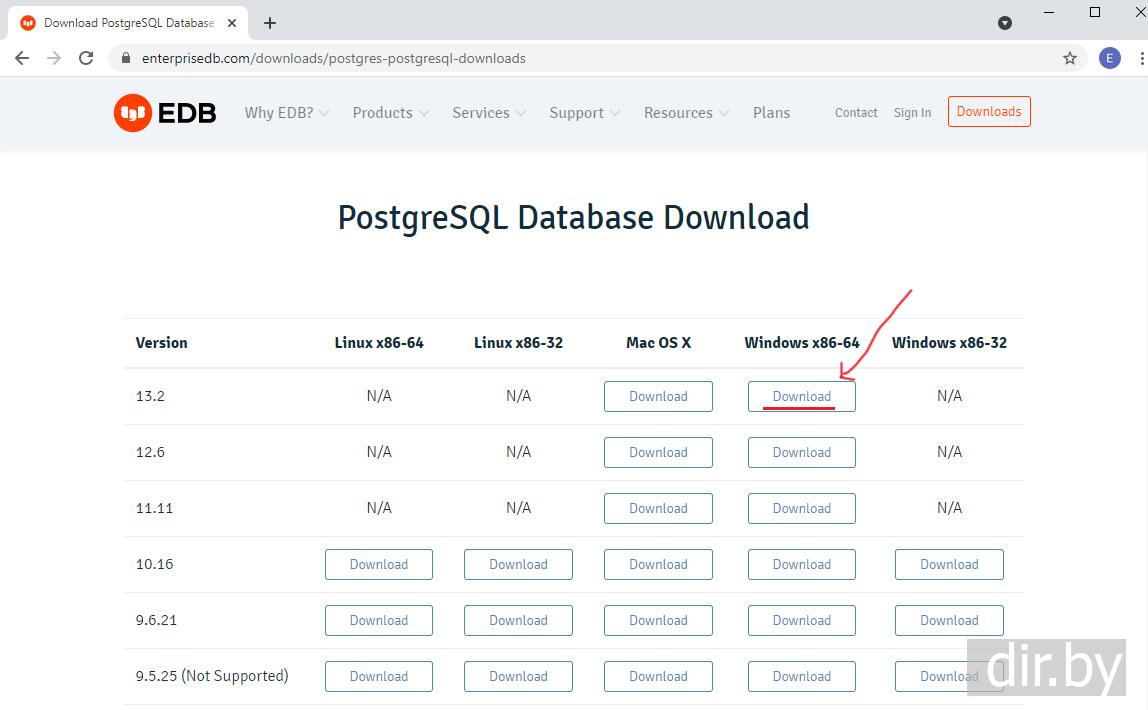Image resolution: width=1148 pixels, height=710 pixels.
Task: Click the browser back arrow
Action: [22, 58]
